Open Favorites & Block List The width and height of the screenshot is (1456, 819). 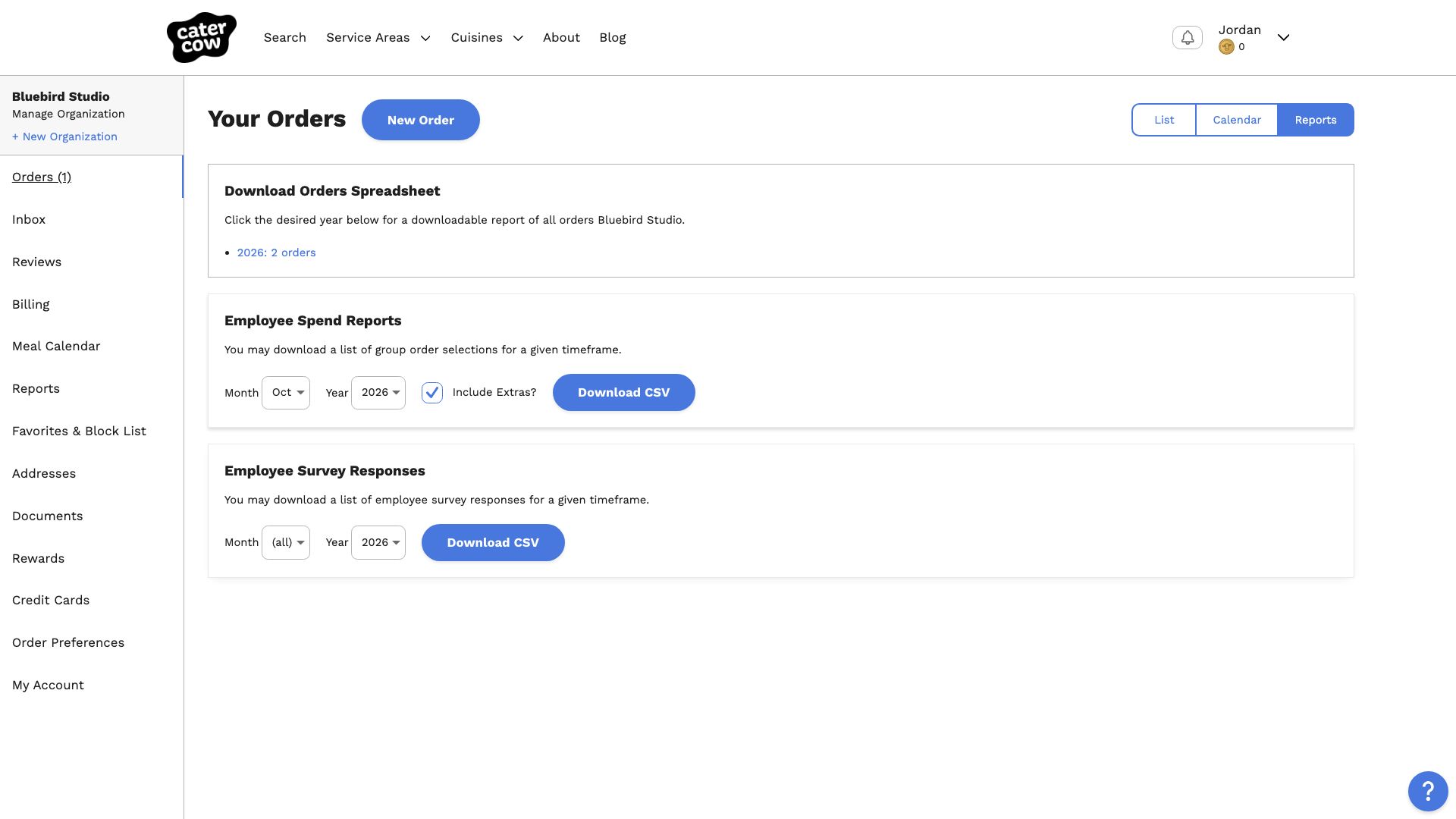(79, 431)
